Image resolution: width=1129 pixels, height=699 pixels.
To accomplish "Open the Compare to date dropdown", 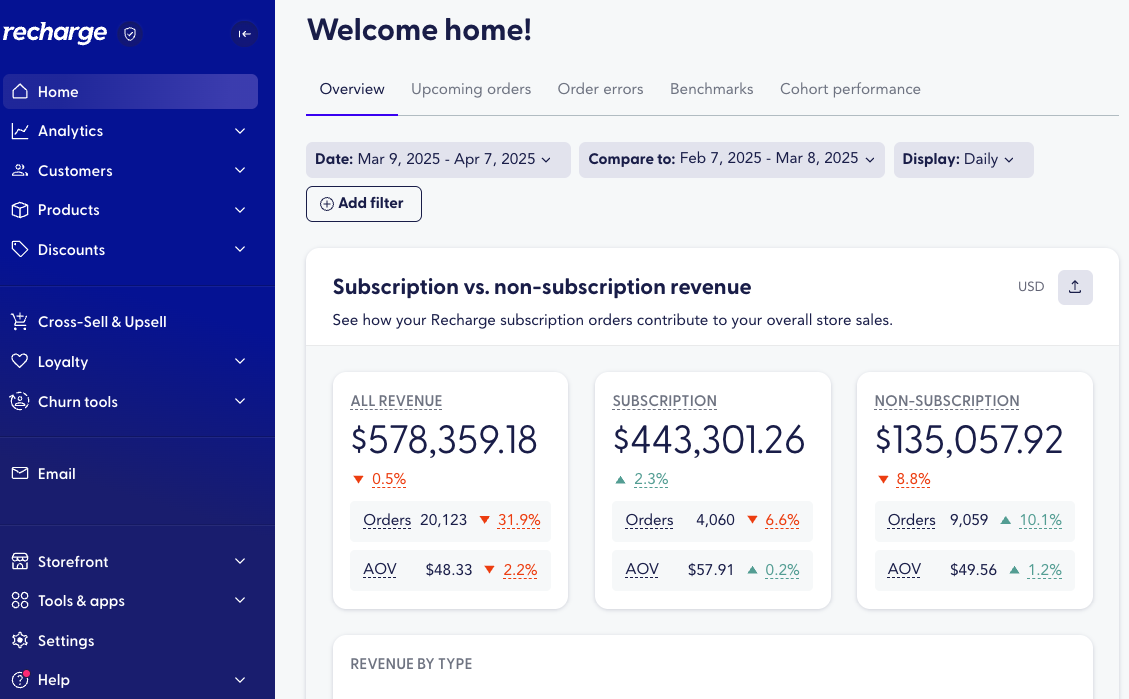I will tap(732, 159).
